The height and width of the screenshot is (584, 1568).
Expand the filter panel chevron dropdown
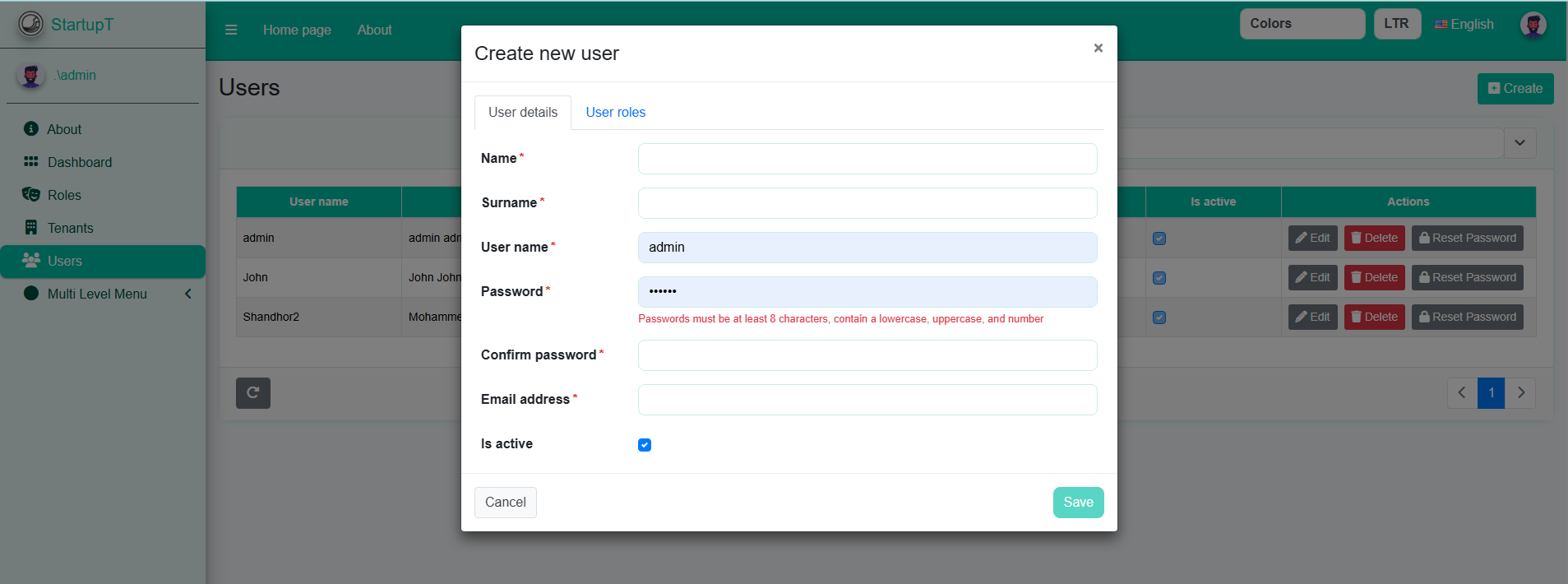click(1519, 143)
